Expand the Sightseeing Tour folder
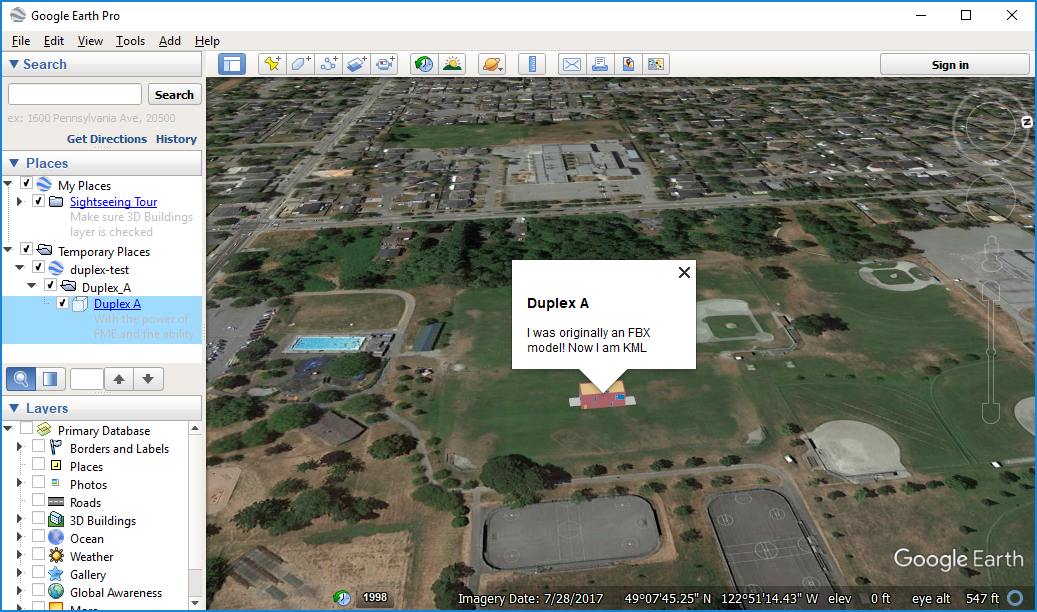 (x=20, y=202)
